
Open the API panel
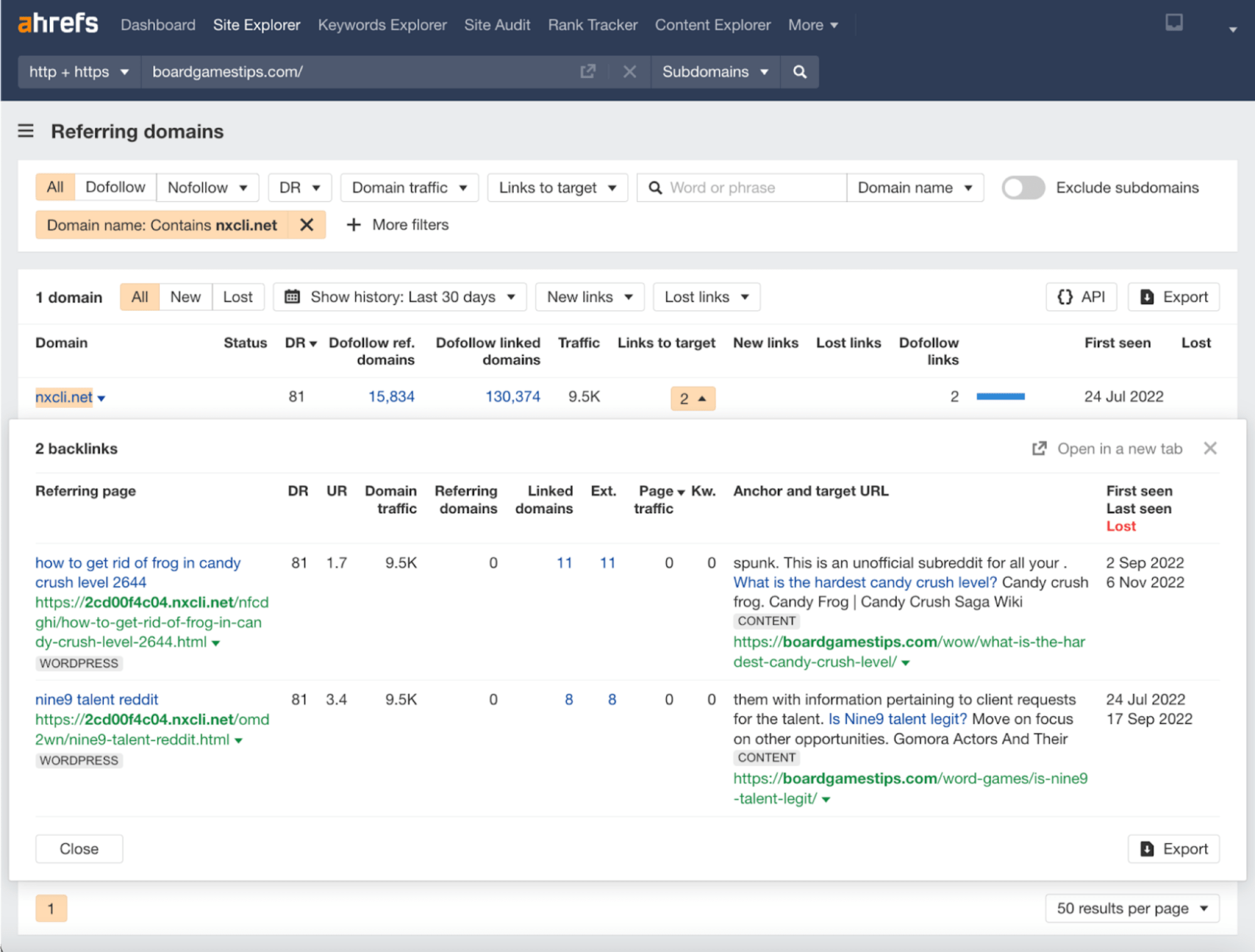(1081, 297)
